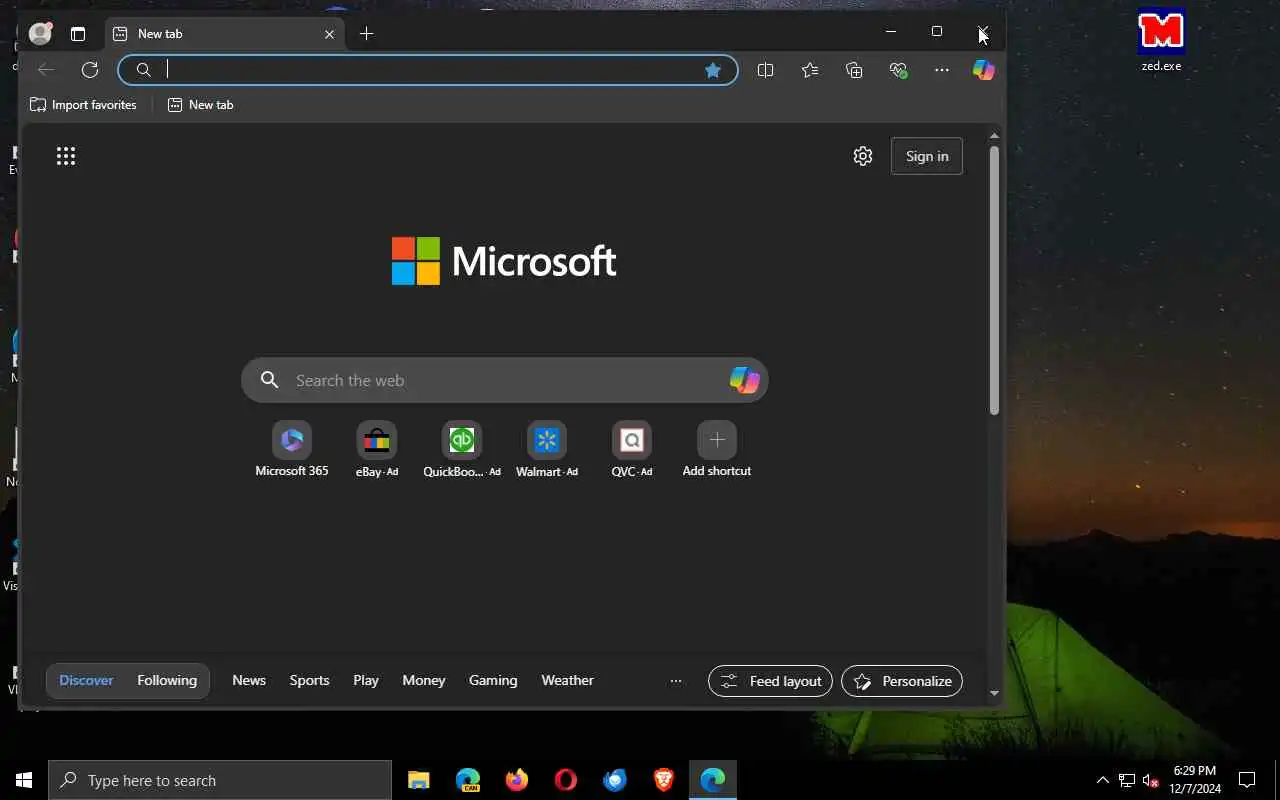Viewport: 1280px width, 800px height.
Task: Open Walmart shortcut tile
Action: (x=547, y=448)
